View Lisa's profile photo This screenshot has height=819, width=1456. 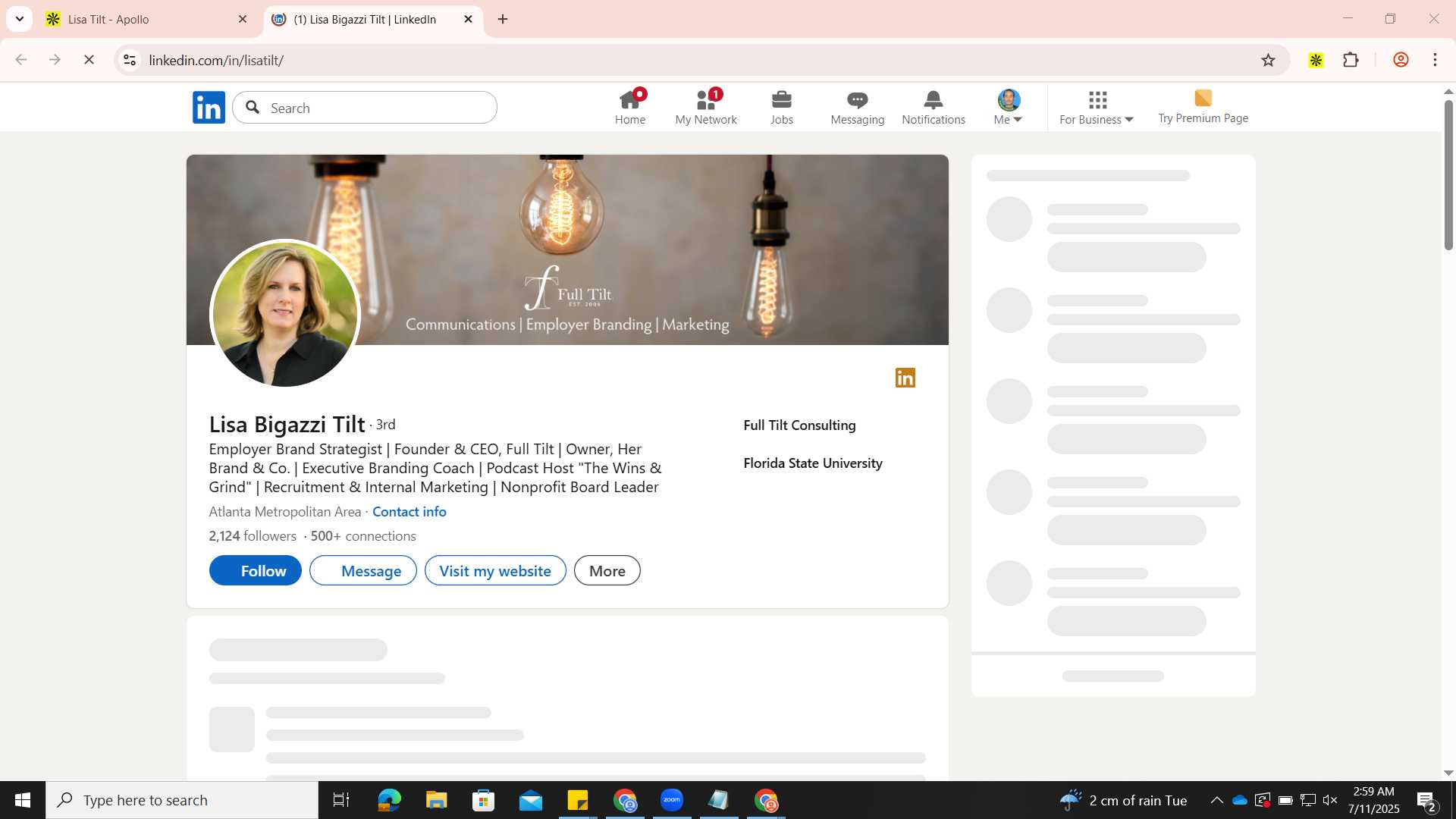click(x=284, y=314)
